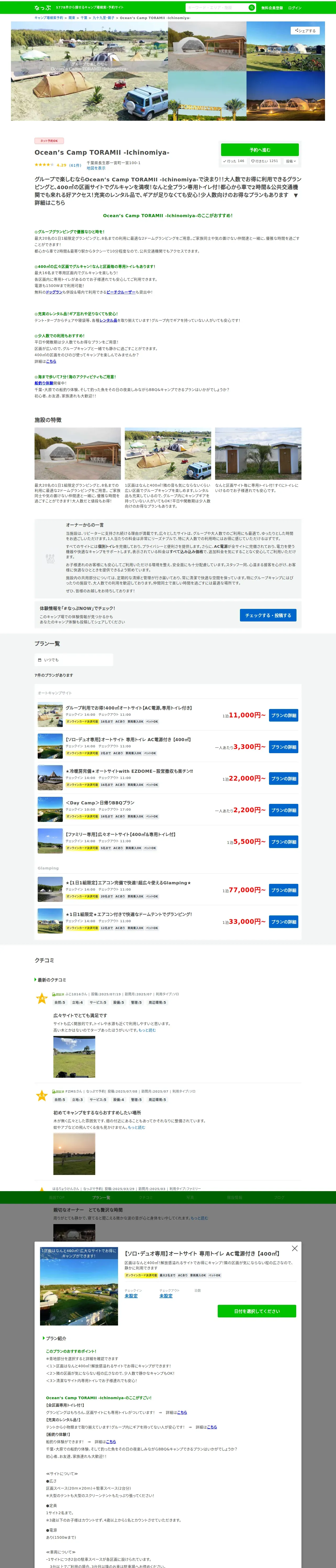Switch to the プラン一覧 tab in sticky bar
Image resolution: width=336 pixels, height=1568 pixels.
(x=101, y=1197)
